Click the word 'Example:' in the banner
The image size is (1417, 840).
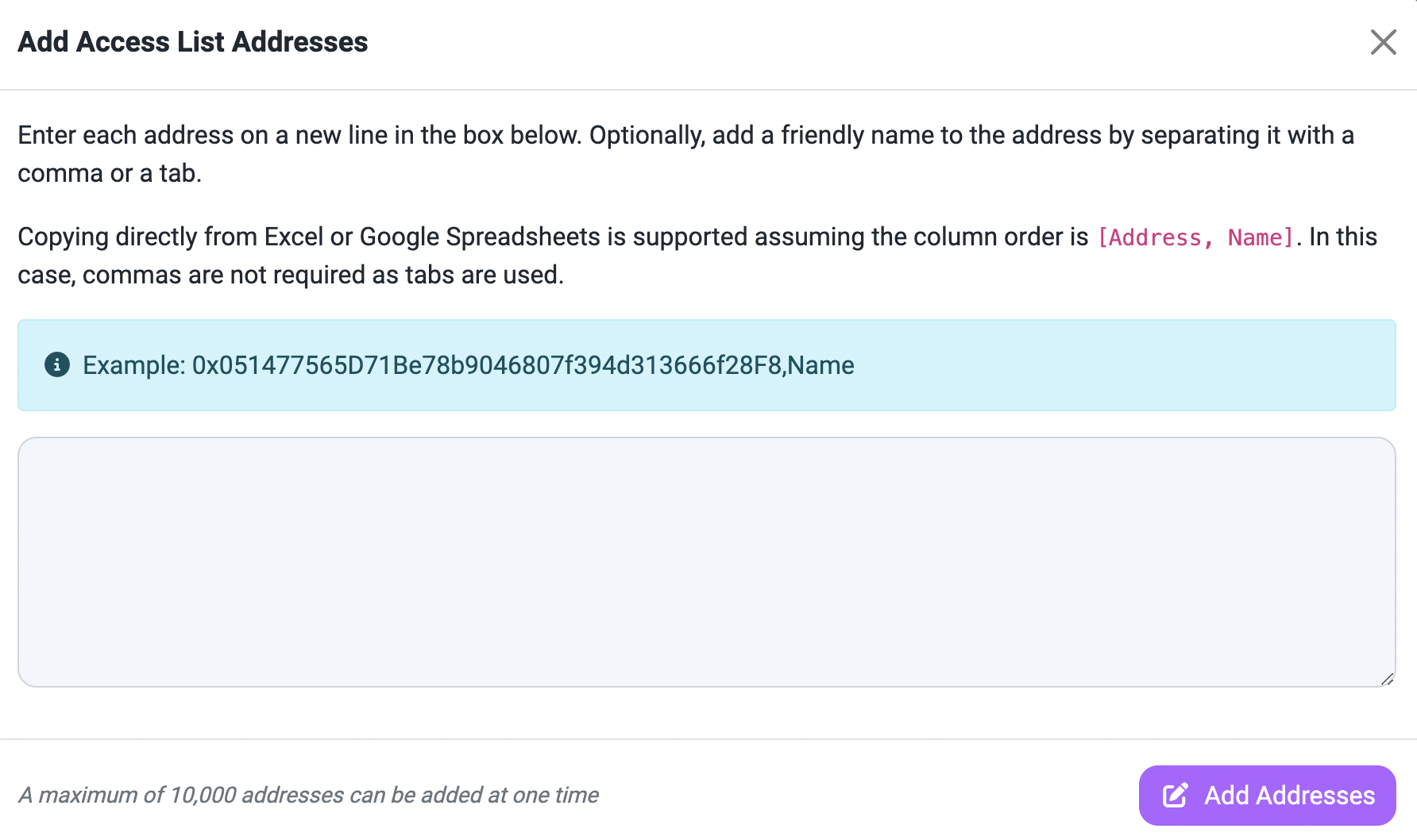(134, 365)
